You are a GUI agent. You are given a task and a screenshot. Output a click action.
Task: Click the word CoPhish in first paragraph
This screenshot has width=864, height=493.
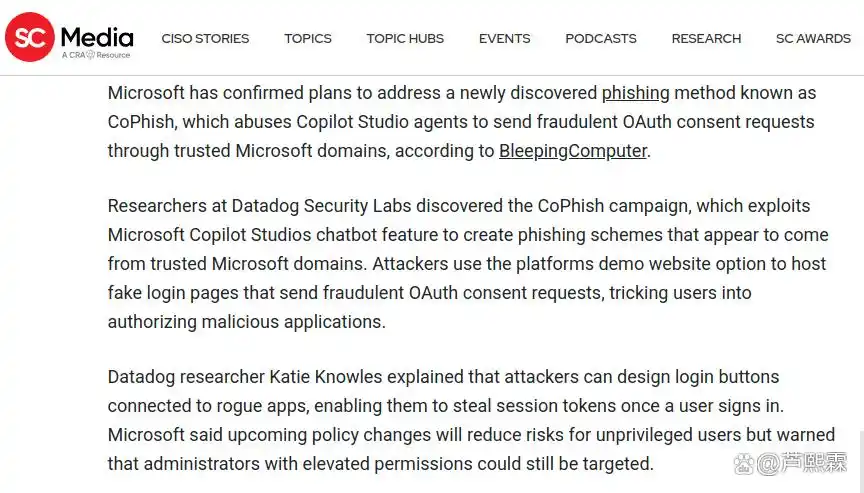pyautogui.click(x=142, y=122)
